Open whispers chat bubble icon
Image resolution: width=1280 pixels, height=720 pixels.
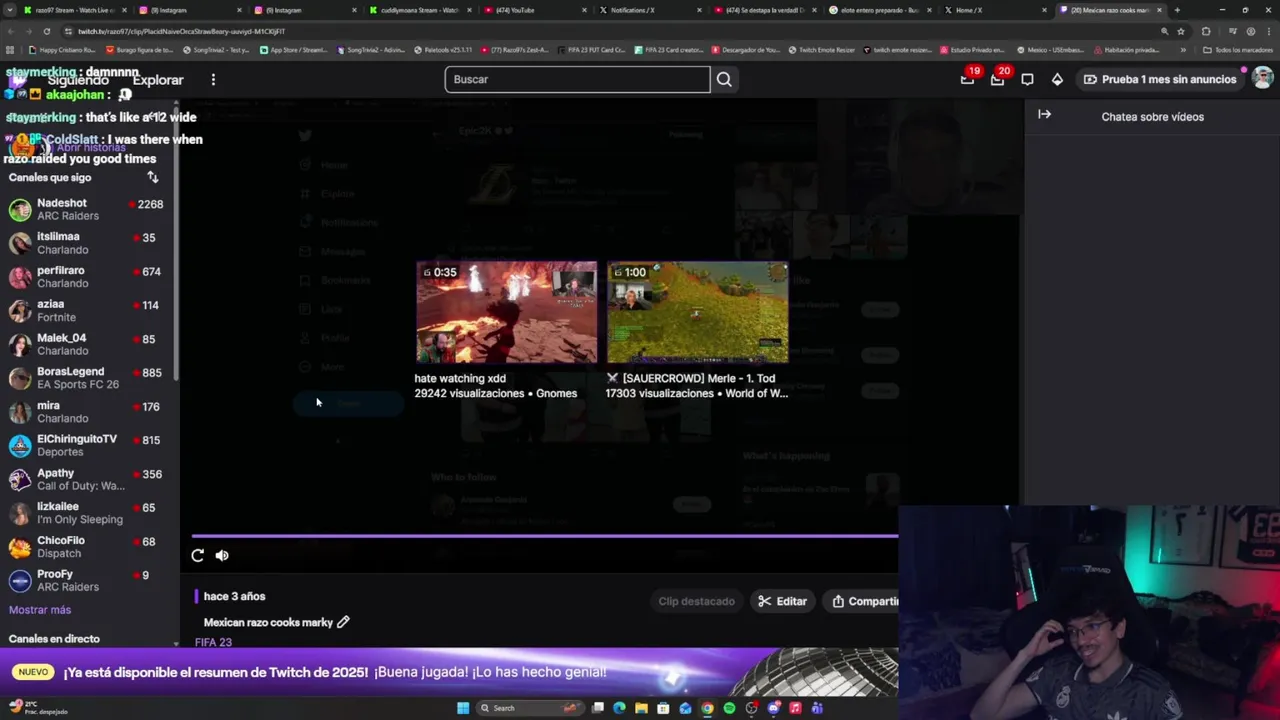coord(1027,79)
